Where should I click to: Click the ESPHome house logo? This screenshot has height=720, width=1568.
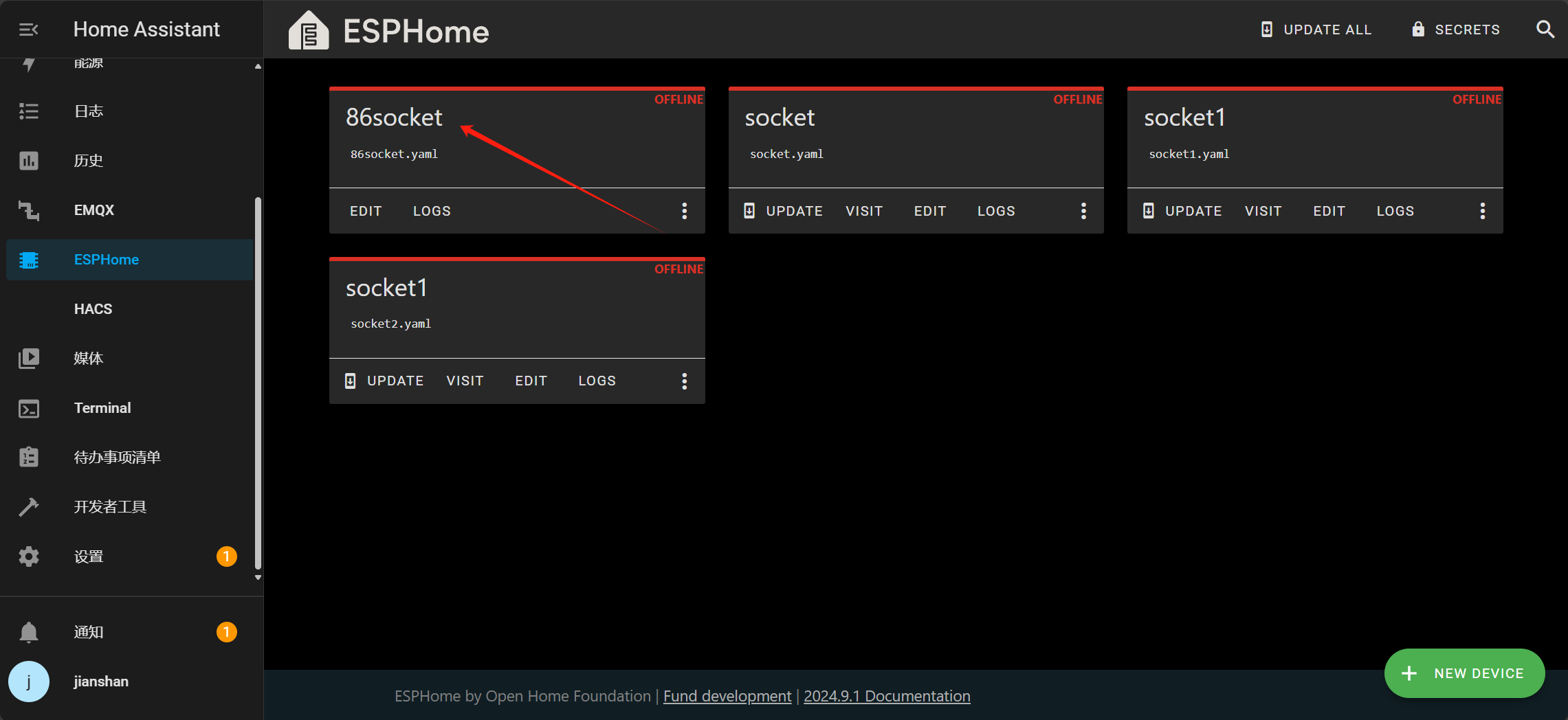coord(309,30)
